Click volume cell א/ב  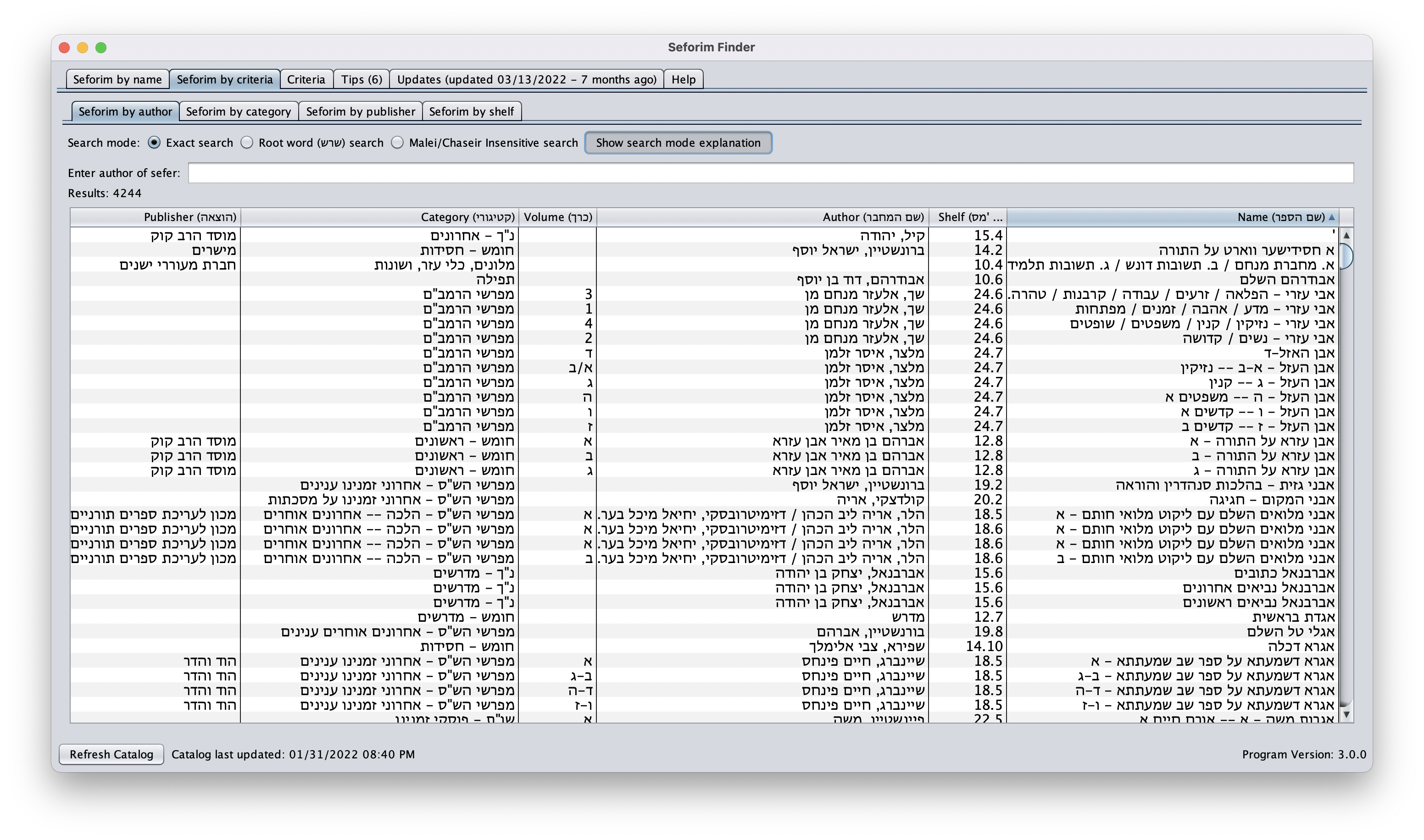[x=581, y=368]
